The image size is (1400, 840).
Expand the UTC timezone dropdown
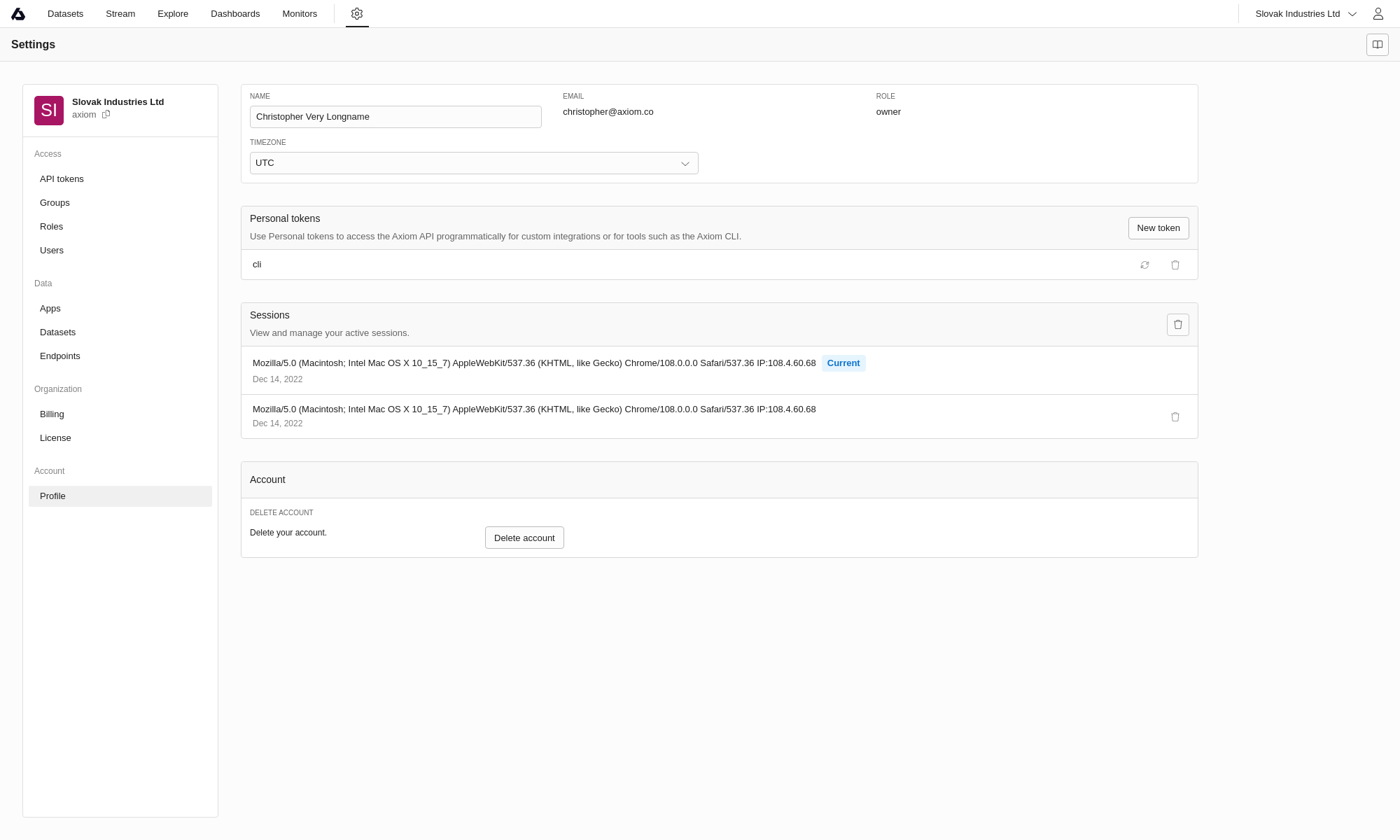pos(474,163)
